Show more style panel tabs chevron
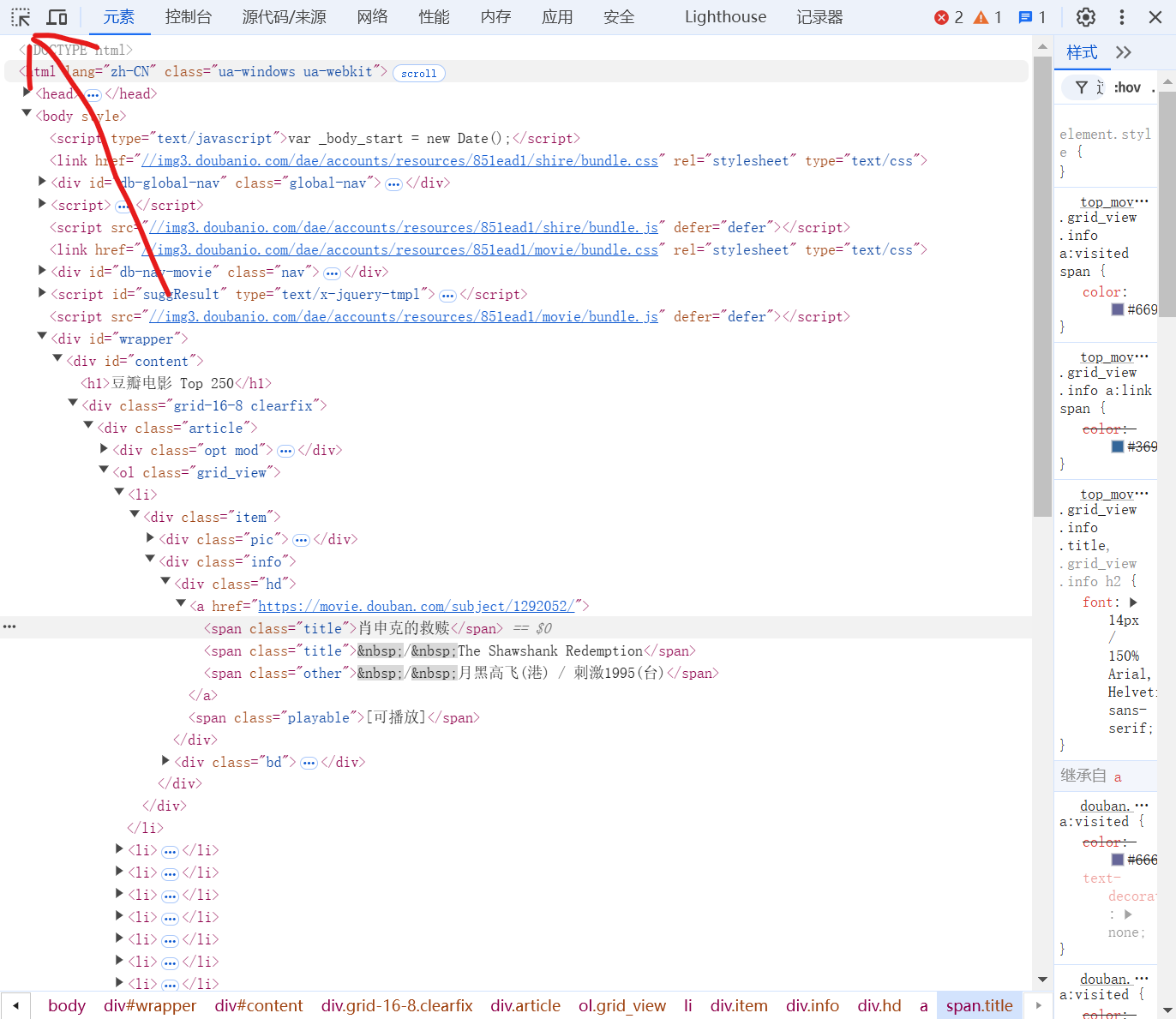The width and height of the screenshot is (1176, 1019). click(1124, 52)
